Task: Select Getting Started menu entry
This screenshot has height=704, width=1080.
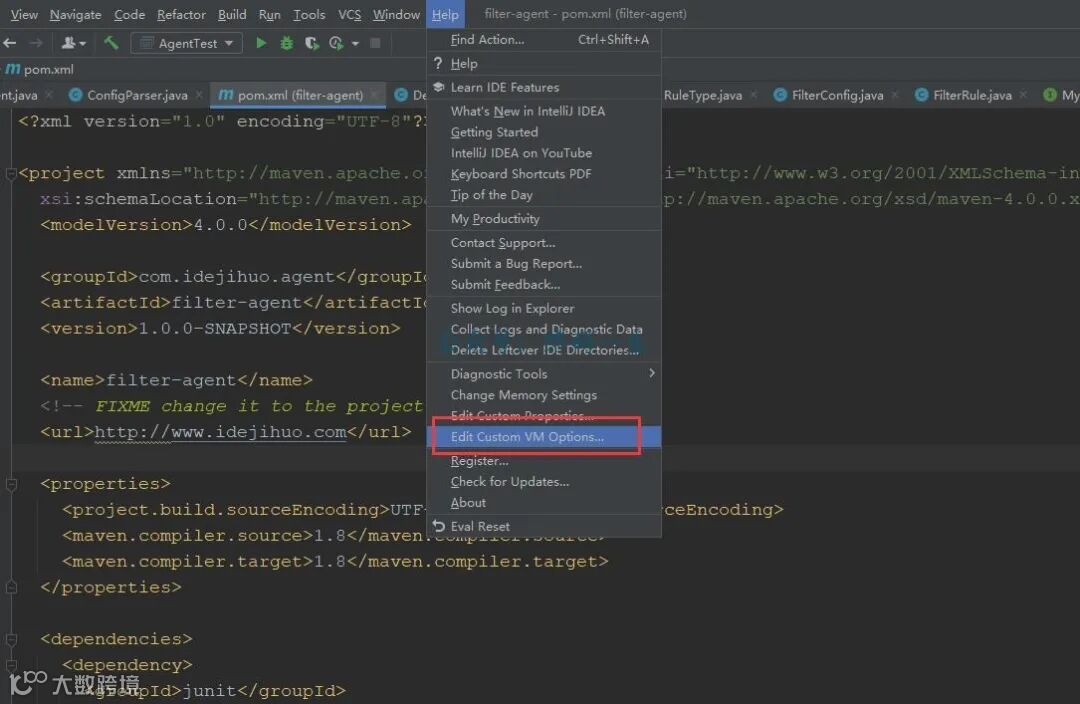Action: click(544, 132)
